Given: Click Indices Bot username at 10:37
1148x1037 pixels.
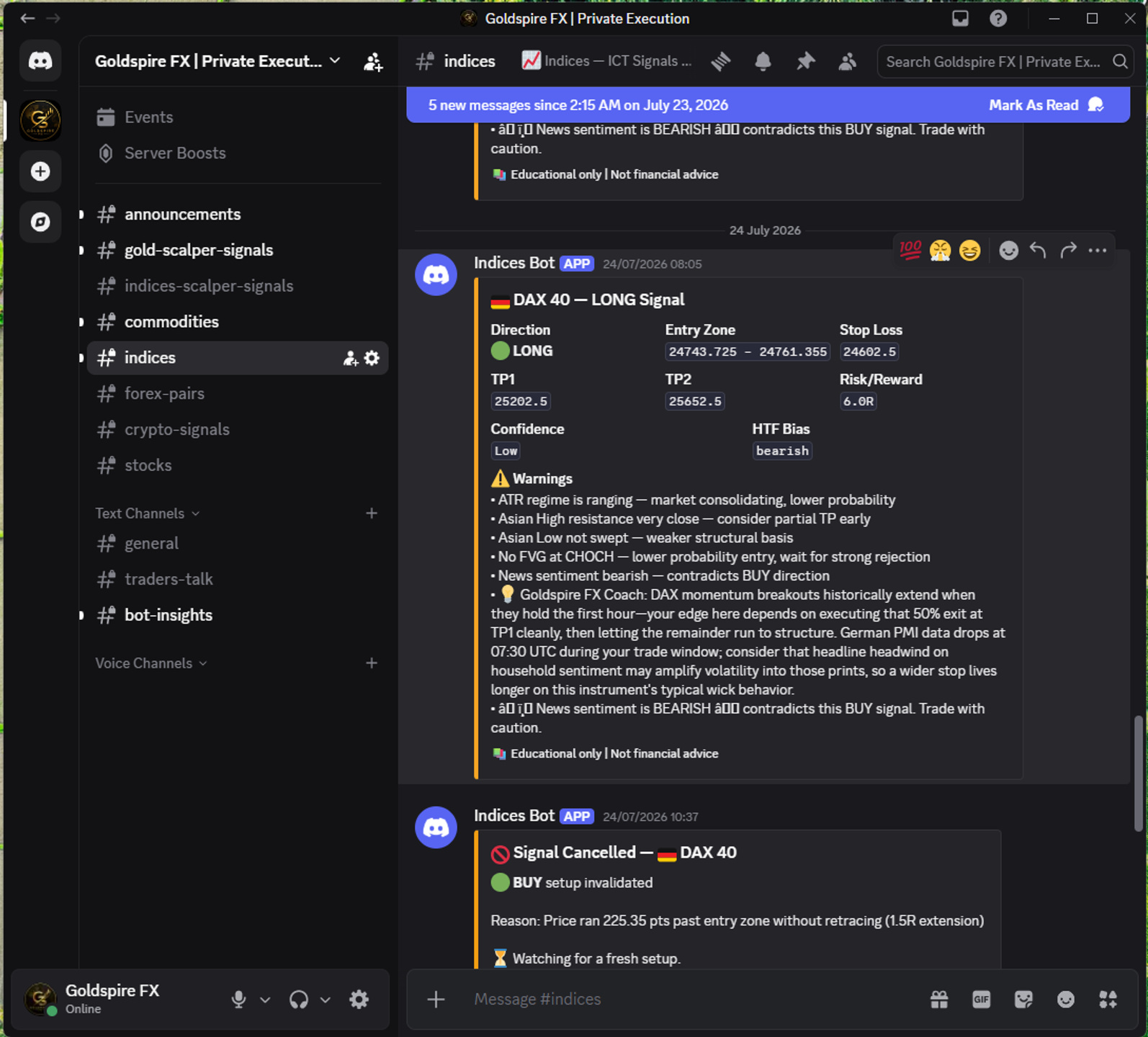Looking at the screenshot, I should (514, 816).
